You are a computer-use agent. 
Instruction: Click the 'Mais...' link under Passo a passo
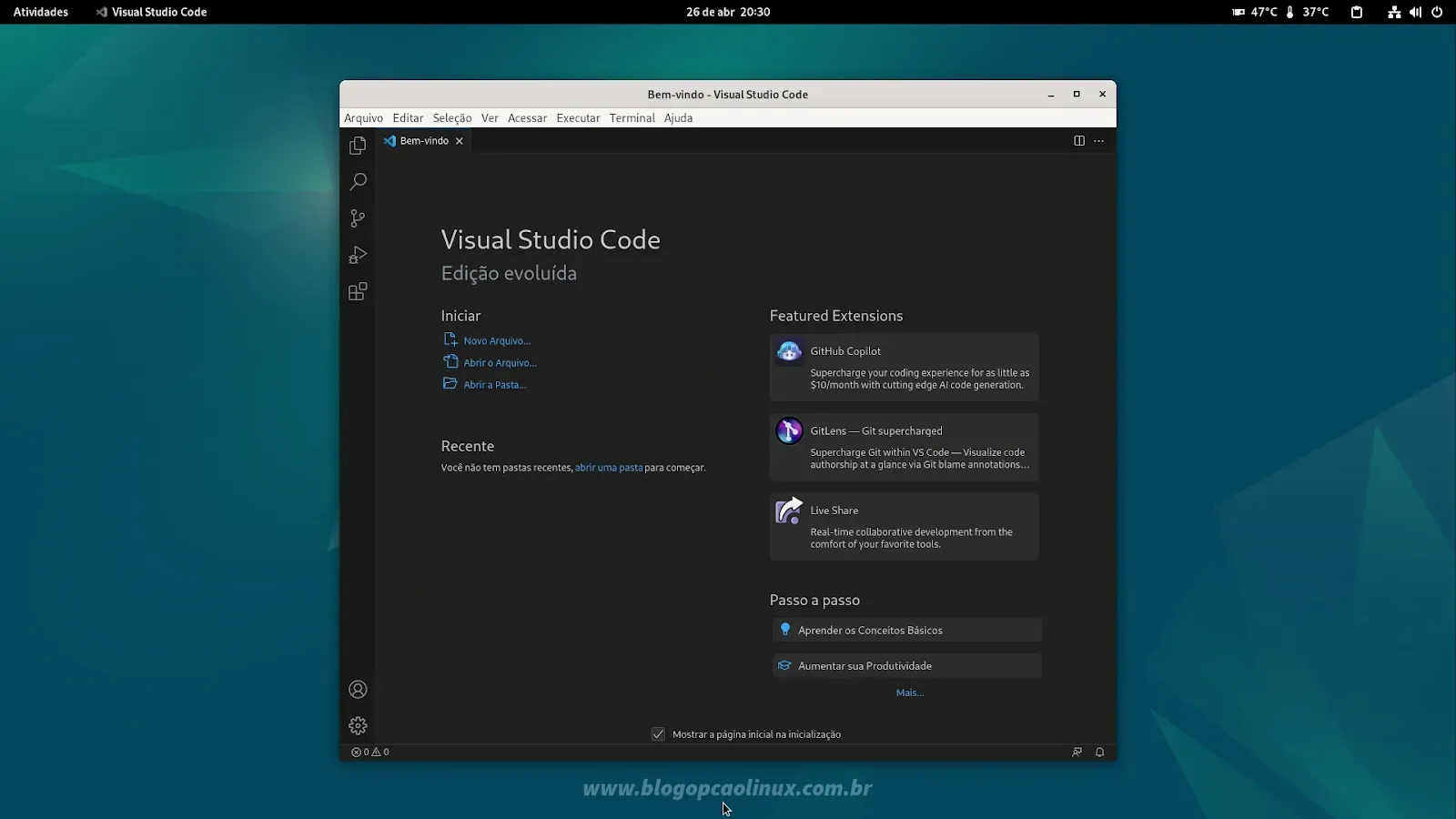910,693
